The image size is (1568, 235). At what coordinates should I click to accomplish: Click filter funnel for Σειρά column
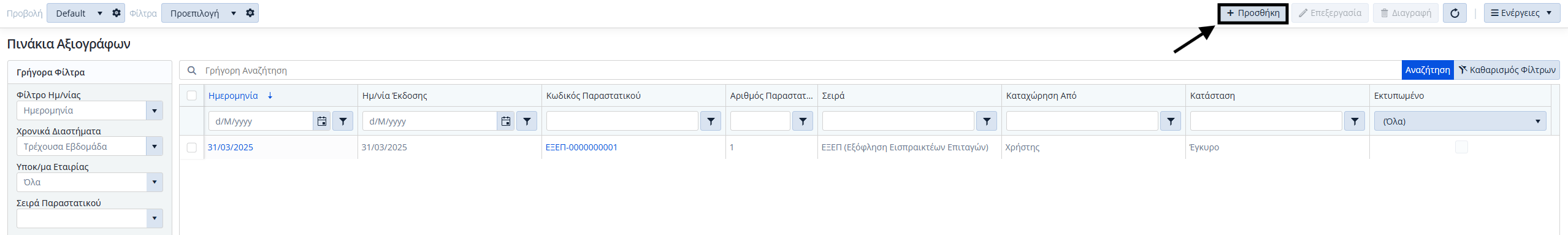coord(987,121)
